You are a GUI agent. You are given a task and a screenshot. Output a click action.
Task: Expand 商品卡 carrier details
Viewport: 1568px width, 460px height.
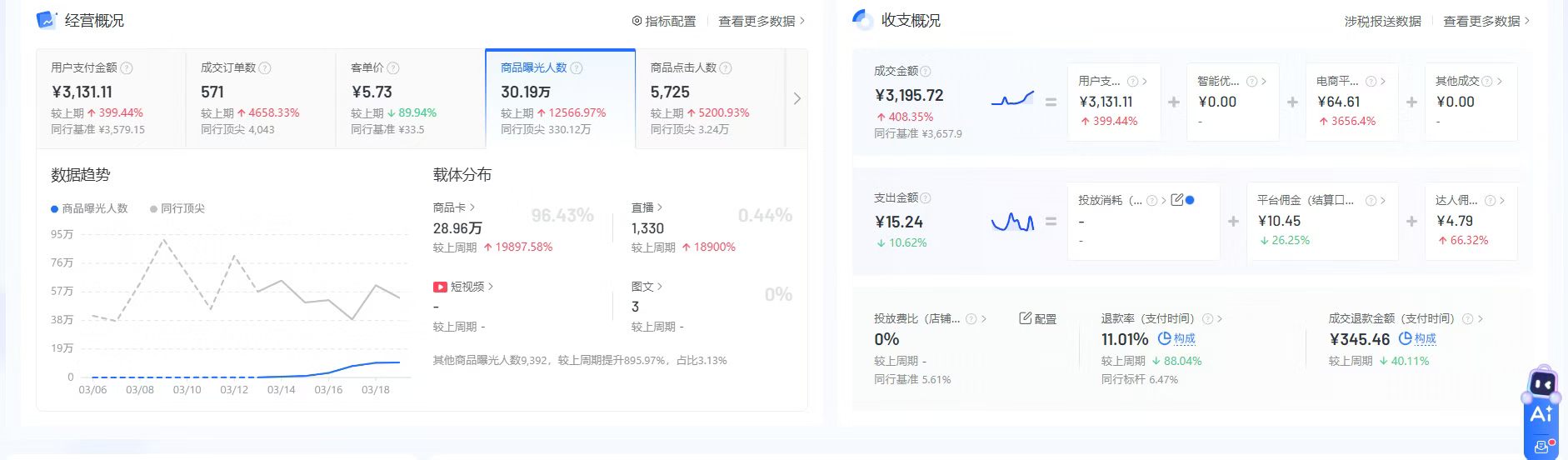point(472,207)
